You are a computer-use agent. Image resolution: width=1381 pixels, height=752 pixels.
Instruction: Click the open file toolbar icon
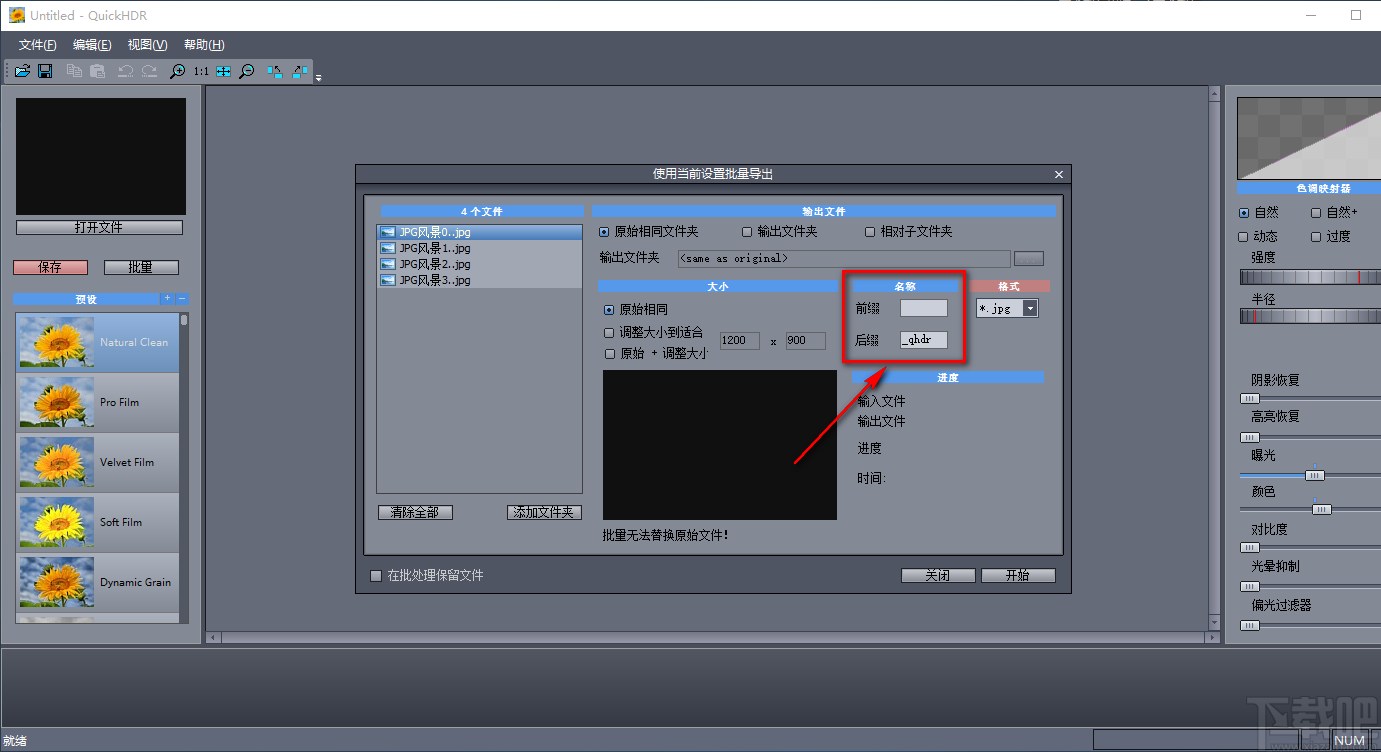coord(22,71)
